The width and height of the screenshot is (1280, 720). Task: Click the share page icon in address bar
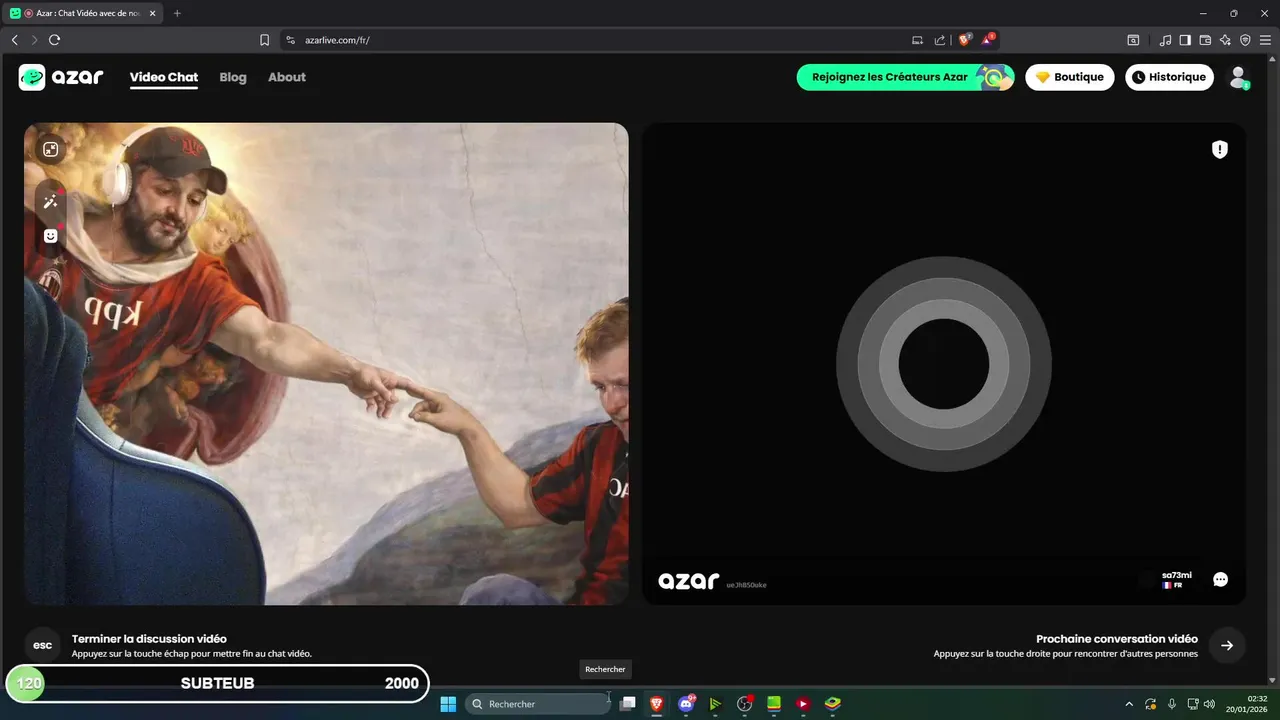pyautogui.click(x=940, y=40)
